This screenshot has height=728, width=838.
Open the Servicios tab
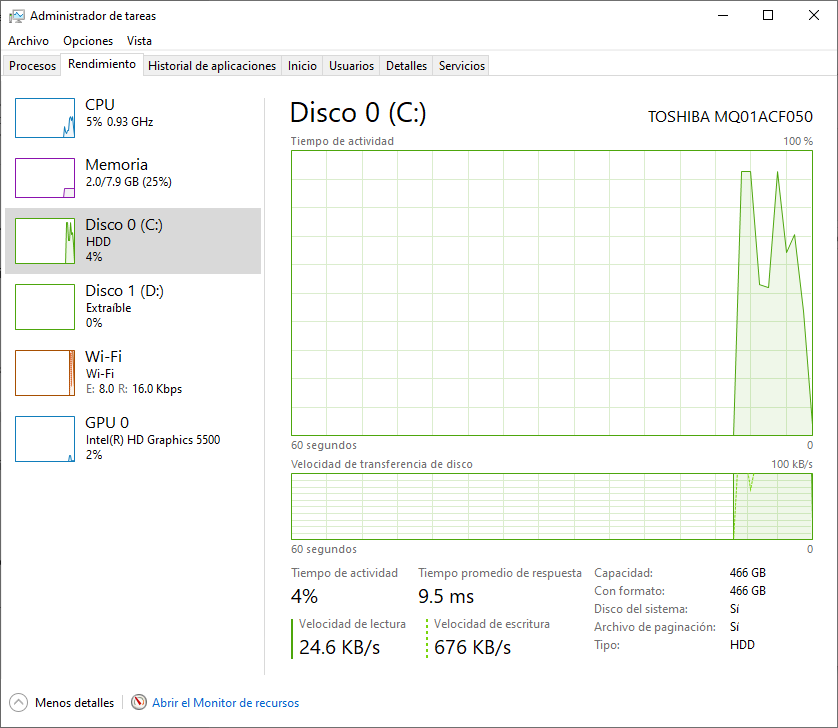(462, 66)
